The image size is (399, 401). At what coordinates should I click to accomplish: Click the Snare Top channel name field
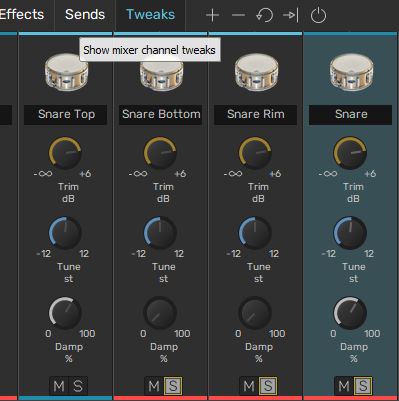[65, 115]
